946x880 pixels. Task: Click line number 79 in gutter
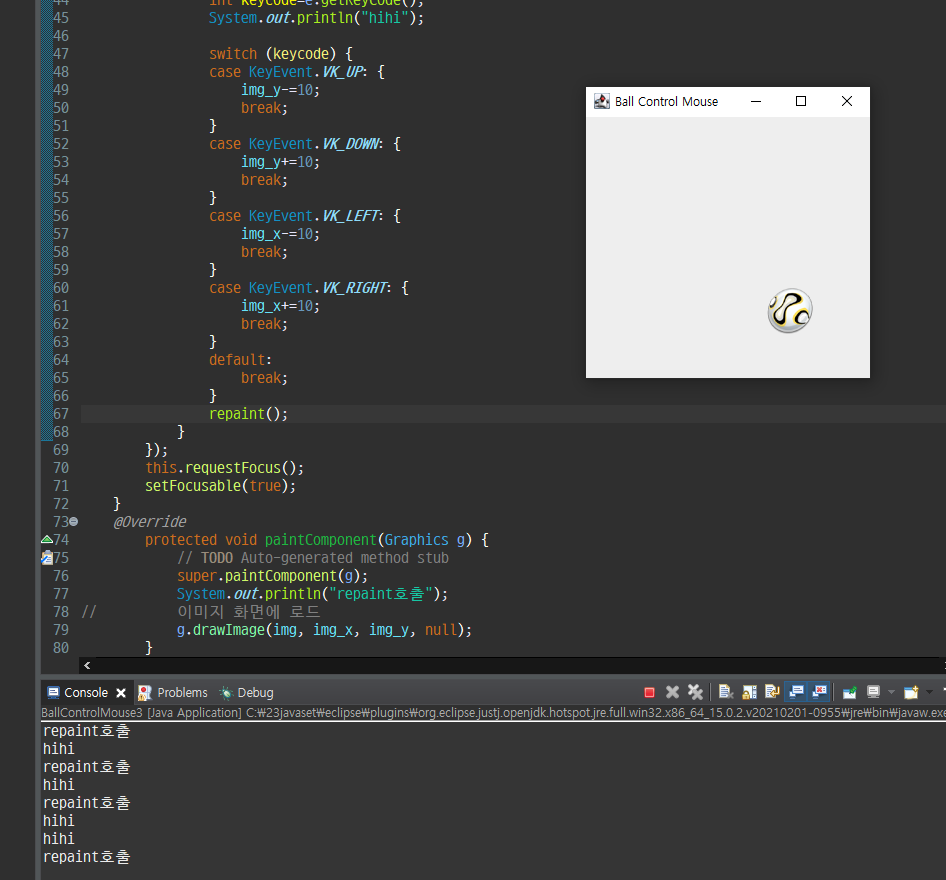(x=61, y=630)
